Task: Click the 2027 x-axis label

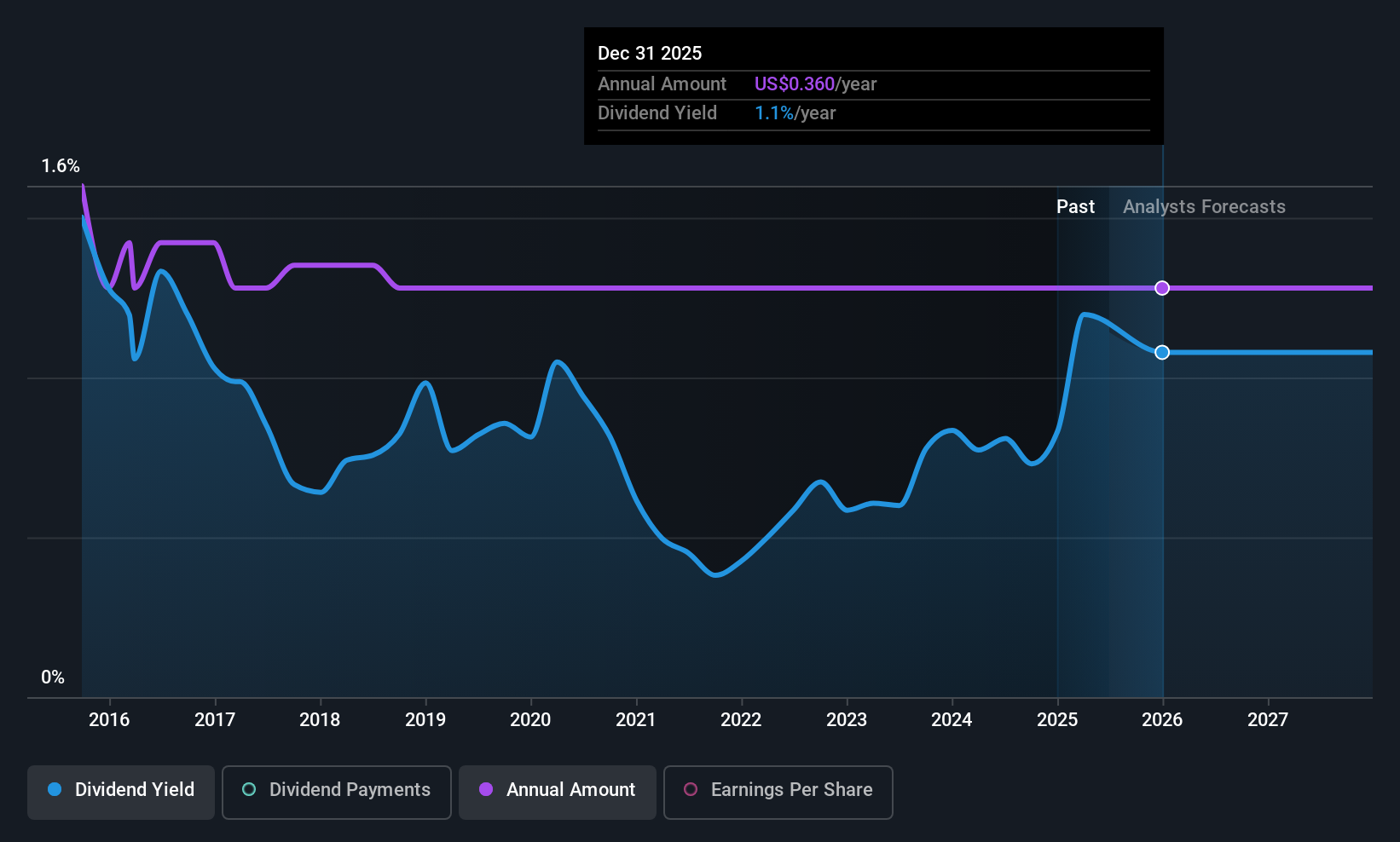Action: pyautogui.click(x=1268, y=719)
